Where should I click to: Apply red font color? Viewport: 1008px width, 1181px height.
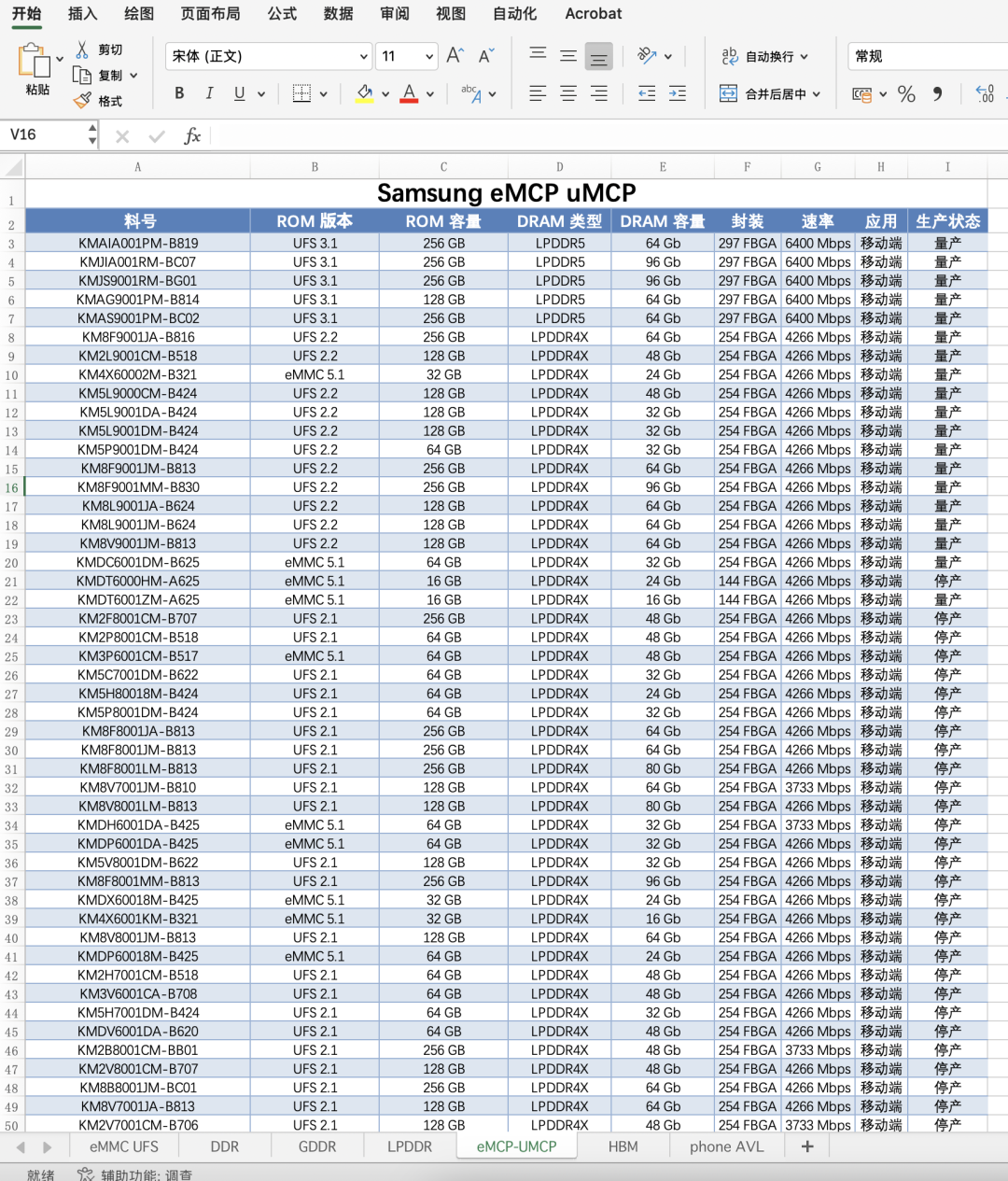click(409, 93)
